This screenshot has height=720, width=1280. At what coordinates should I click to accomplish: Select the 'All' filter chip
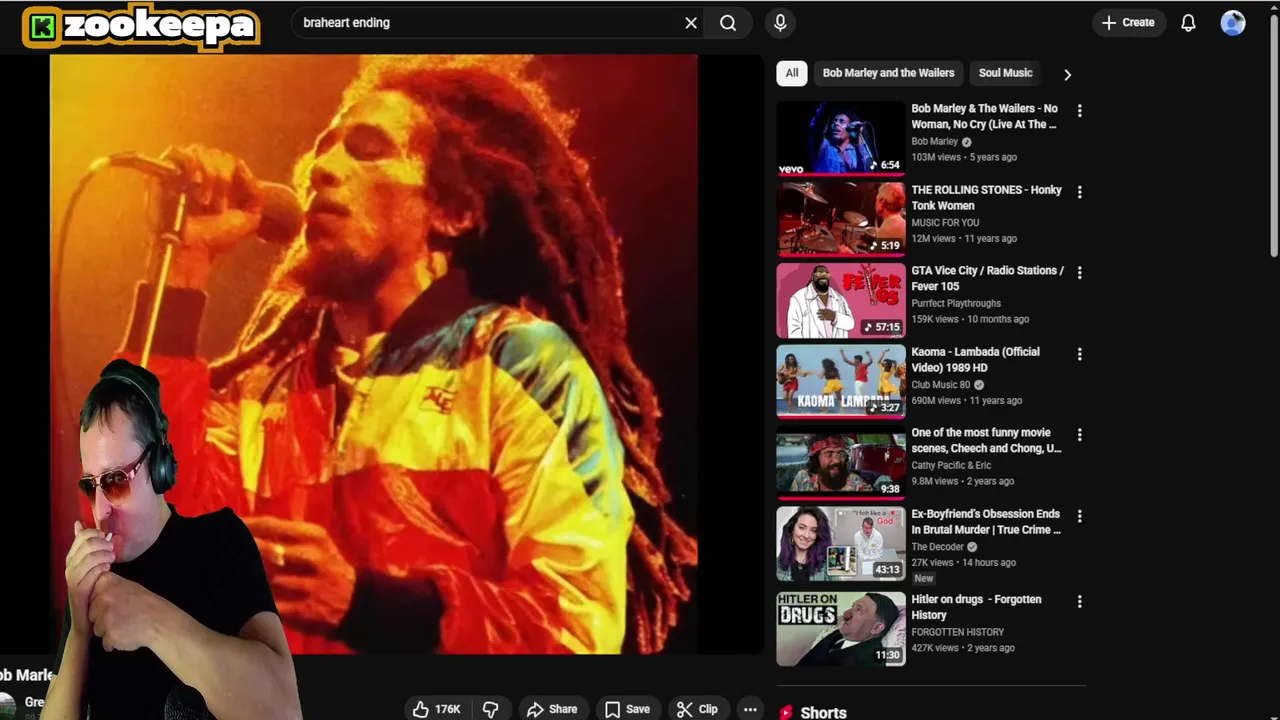coord(792,73)
